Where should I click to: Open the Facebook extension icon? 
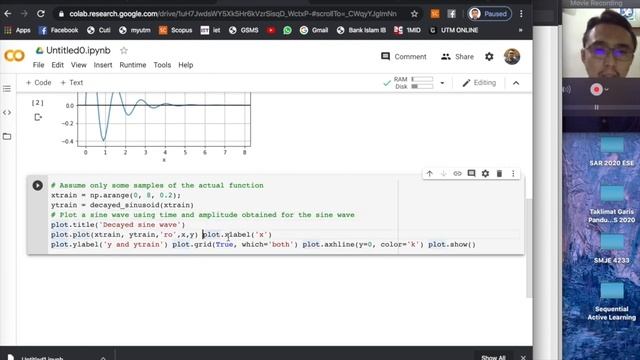point(451,14)
